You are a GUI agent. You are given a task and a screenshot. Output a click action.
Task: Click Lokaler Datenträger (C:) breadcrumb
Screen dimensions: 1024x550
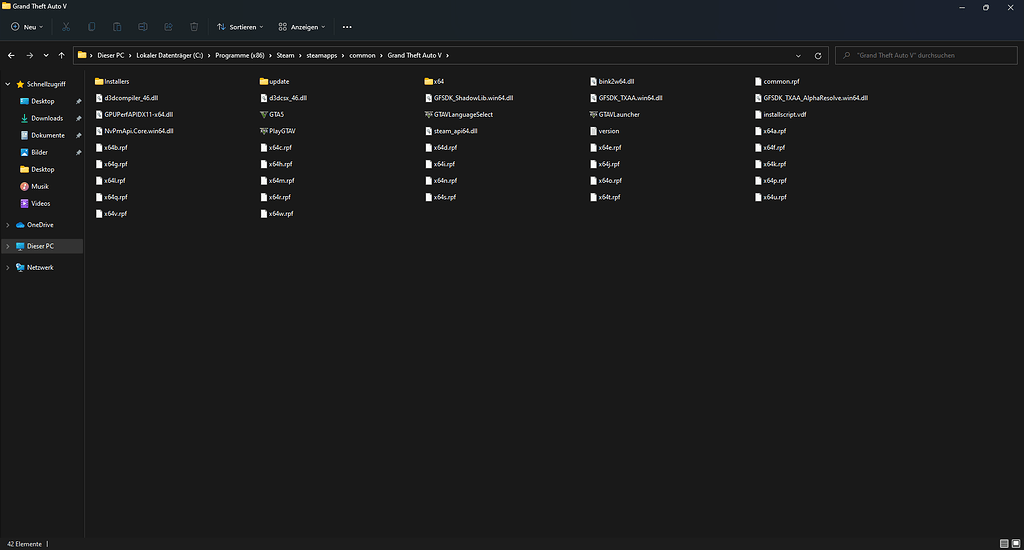(170, 56)
